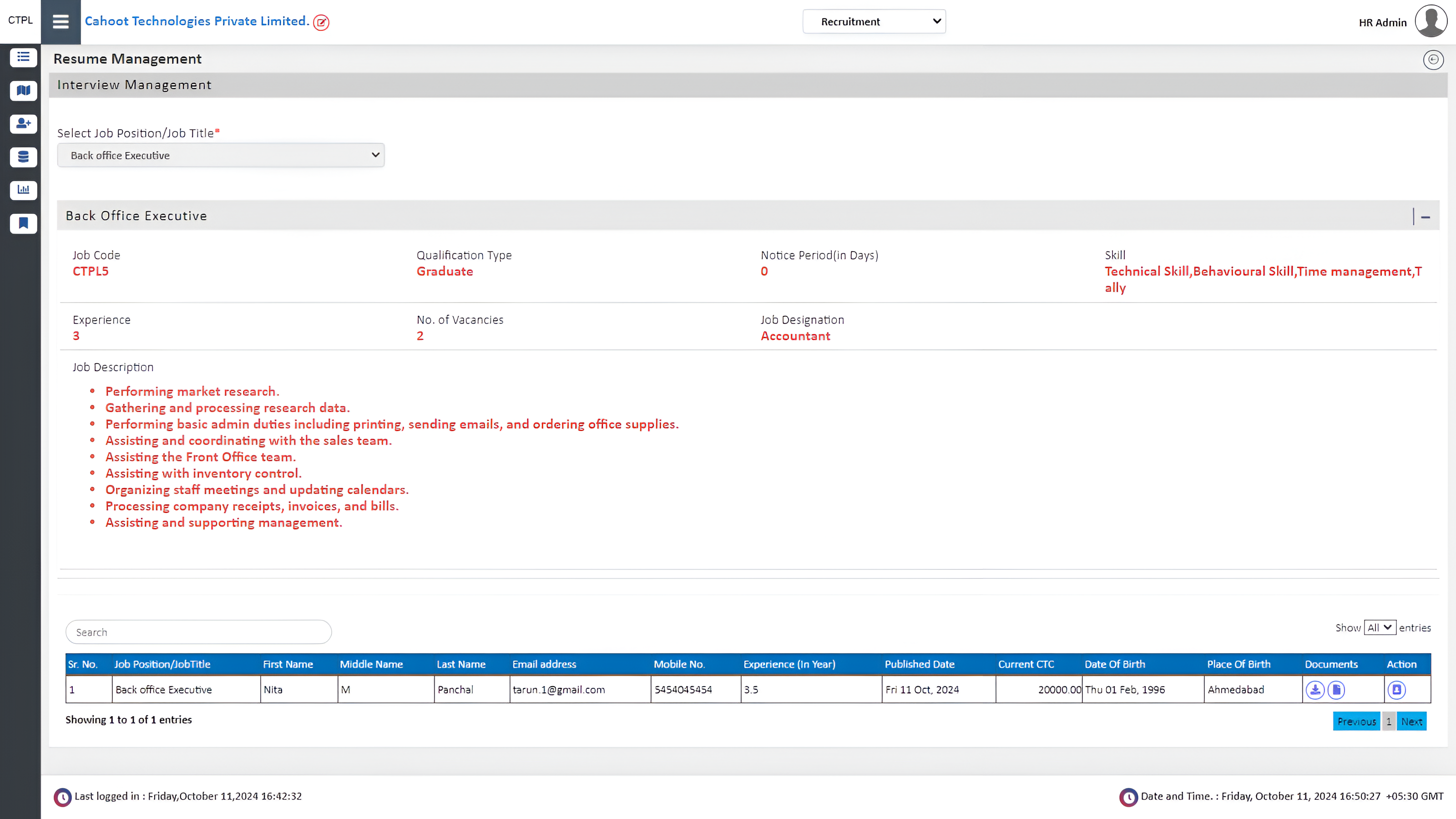
Task: Open action icon for Nita Panchal
Action: tap(1397, 690)
